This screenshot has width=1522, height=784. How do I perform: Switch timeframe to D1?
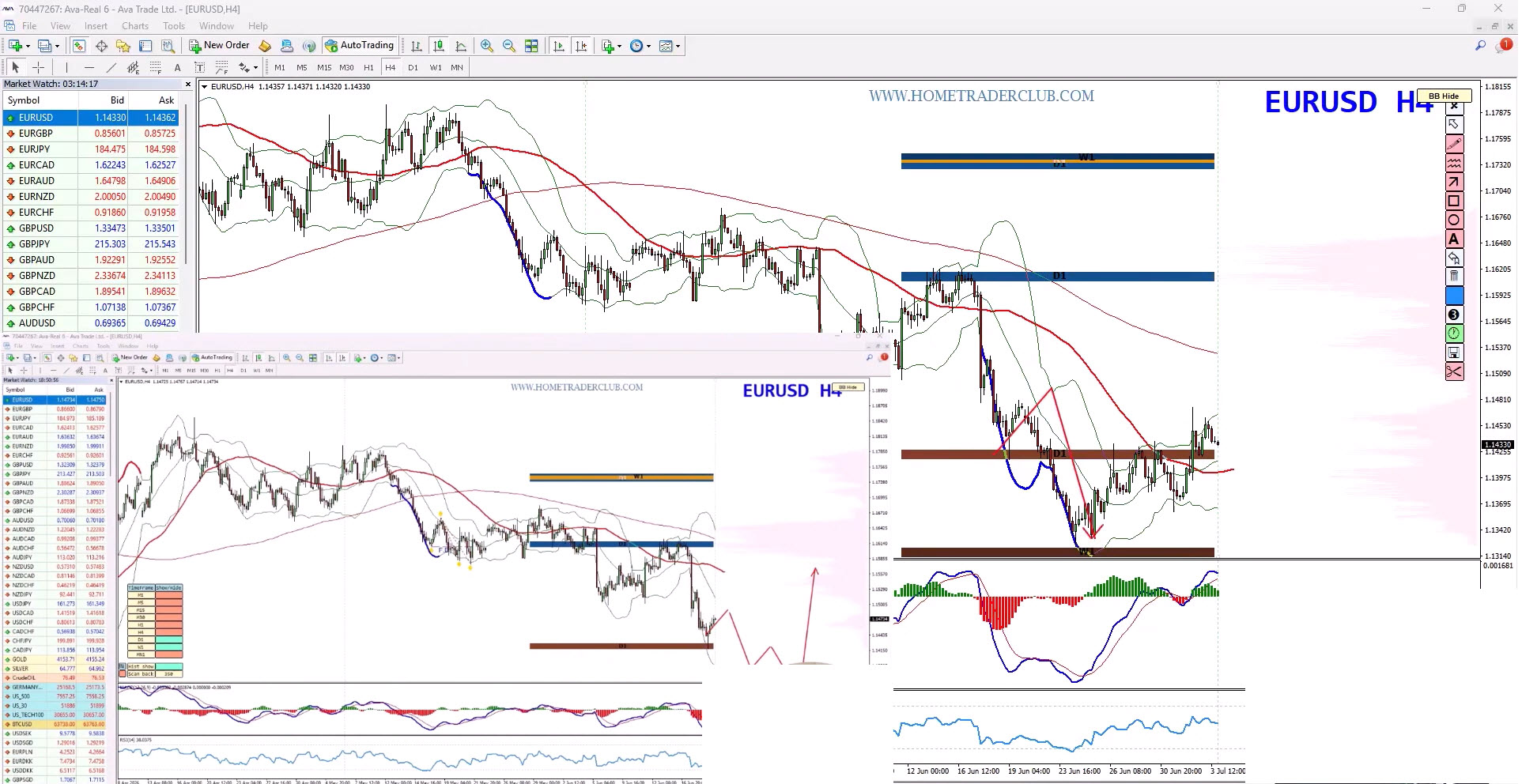click(413, 67)
